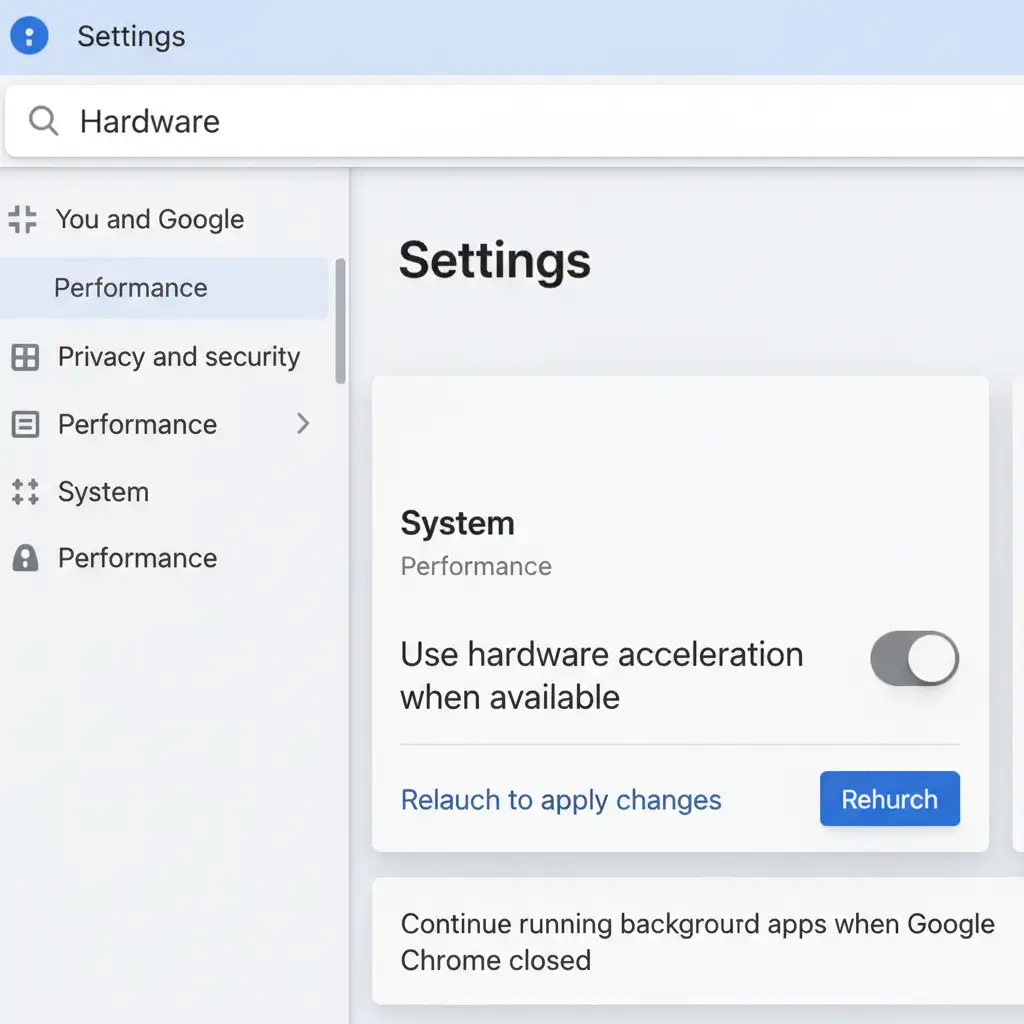Click the System icon in sidebar
The image size is (1024, 1024).
[24, 492]
